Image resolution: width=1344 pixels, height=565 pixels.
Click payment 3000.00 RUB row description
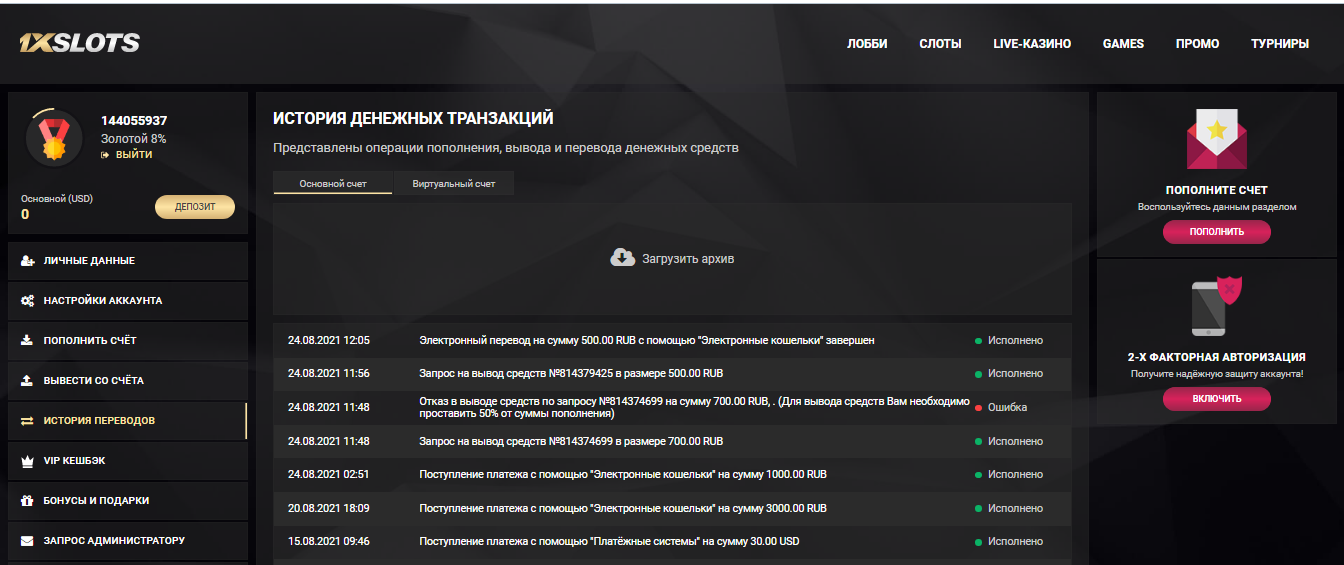coord(623,508)
